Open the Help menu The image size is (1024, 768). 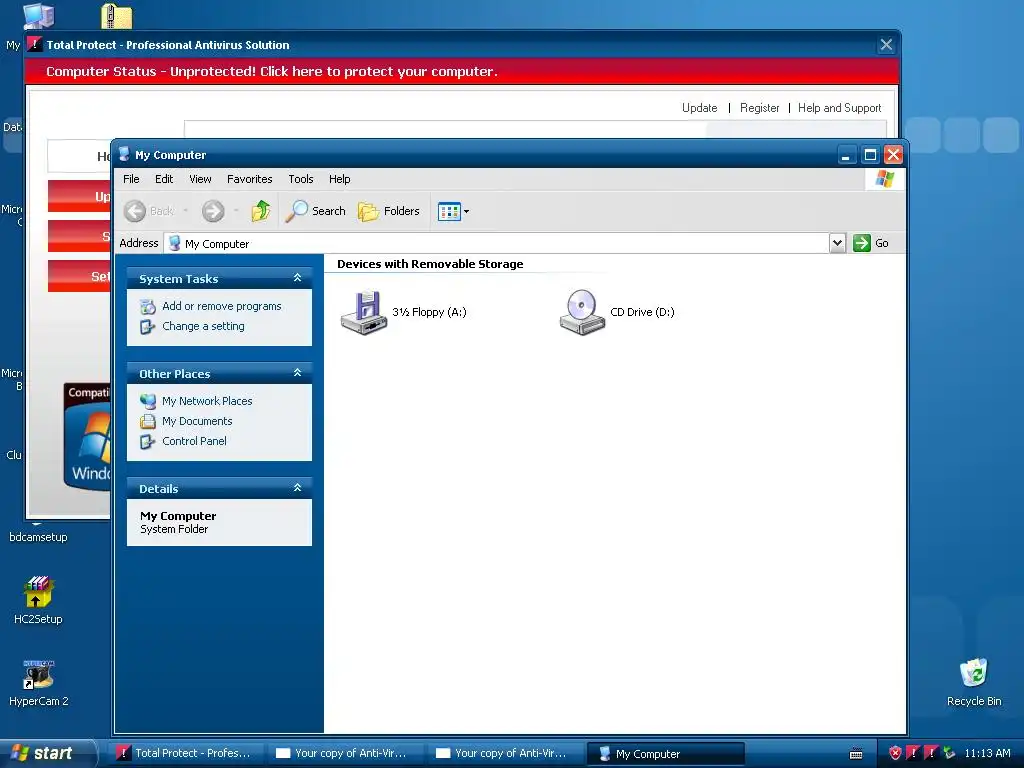[x=339, y=179]
